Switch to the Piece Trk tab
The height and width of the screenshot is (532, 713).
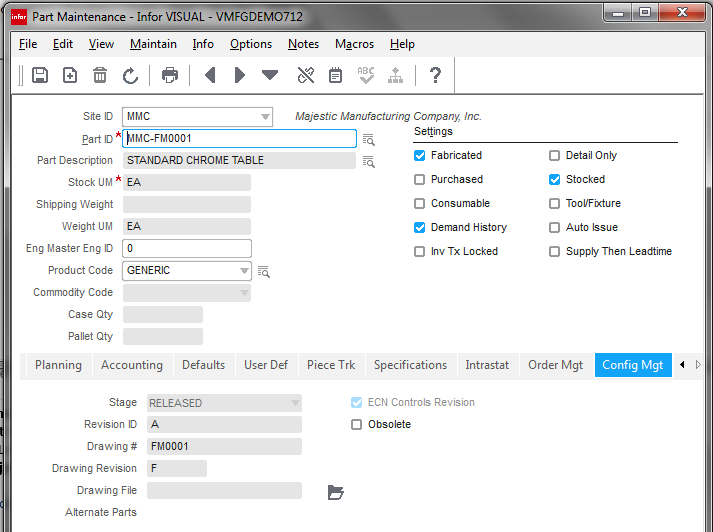(331, 365)
